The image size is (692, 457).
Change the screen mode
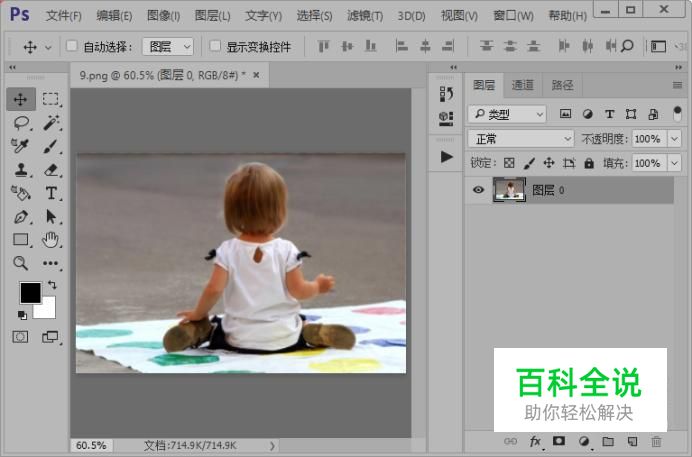[50, 337]
